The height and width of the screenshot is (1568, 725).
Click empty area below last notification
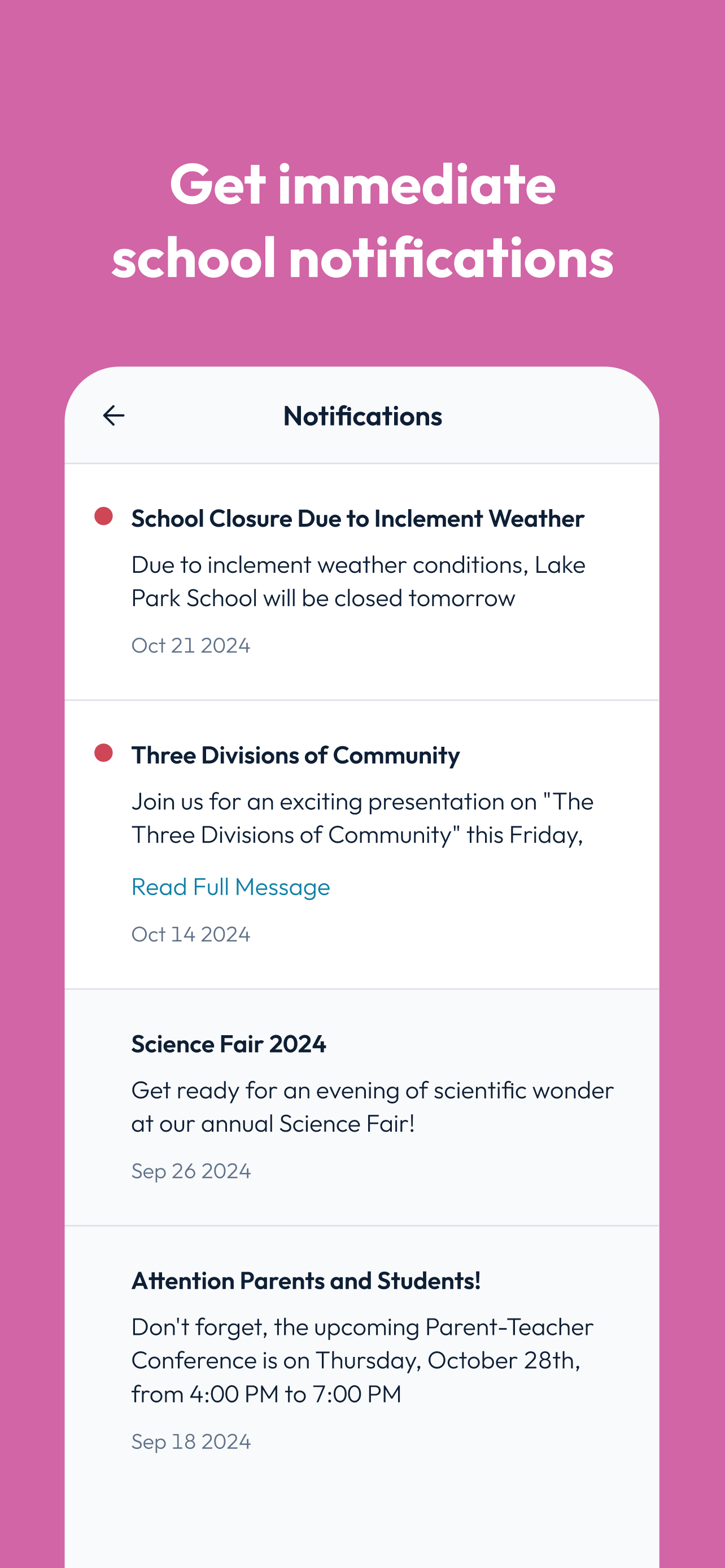tap(362, 1516)
